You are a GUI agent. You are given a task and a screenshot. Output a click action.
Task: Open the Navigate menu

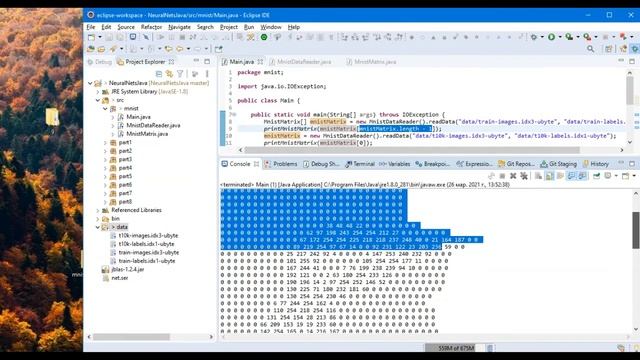tap(179, 27)
